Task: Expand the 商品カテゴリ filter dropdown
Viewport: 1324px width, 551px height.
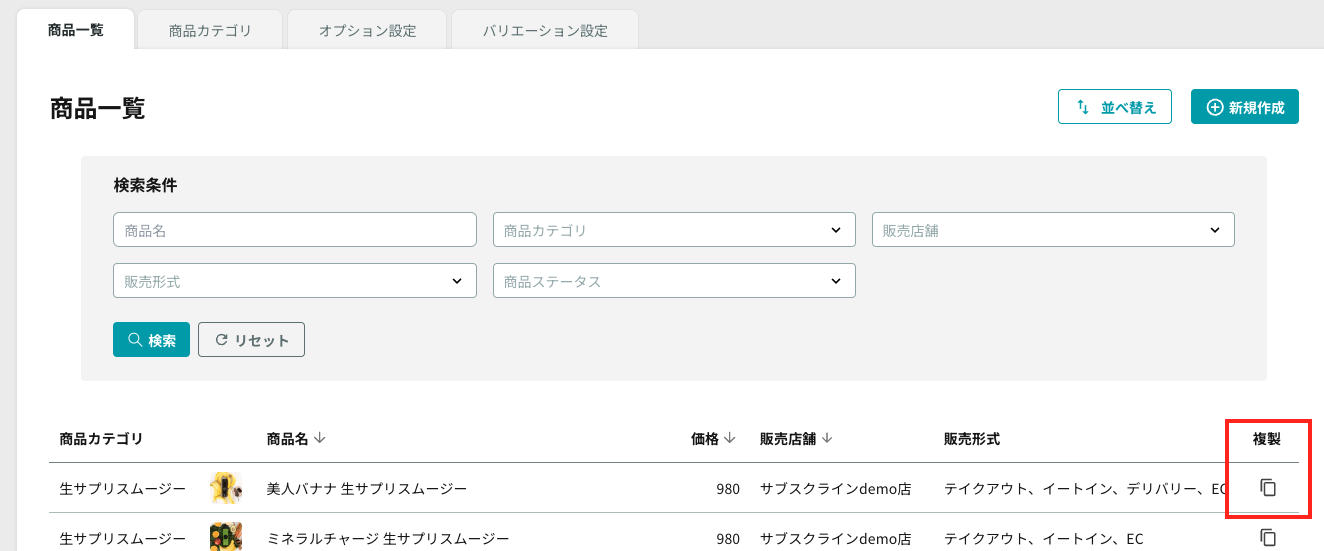Action: [674, 230]
